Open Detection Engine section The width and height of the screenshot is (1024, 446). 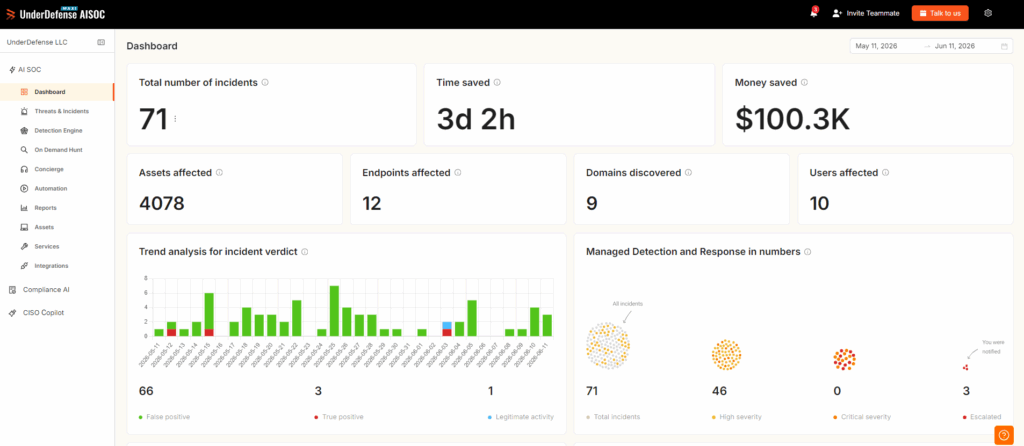pyautogui.click(x=57, y=131)
